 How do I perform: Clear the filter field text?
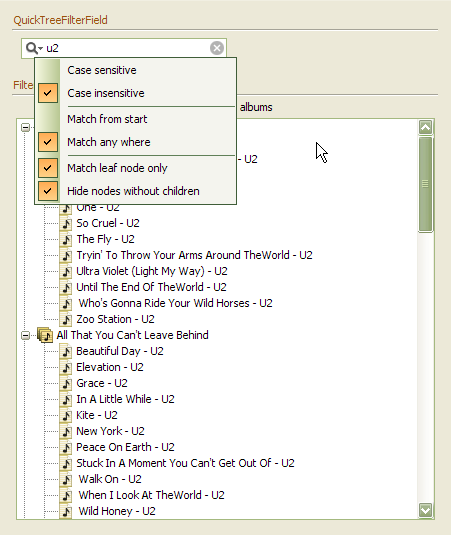pos(217,48)
